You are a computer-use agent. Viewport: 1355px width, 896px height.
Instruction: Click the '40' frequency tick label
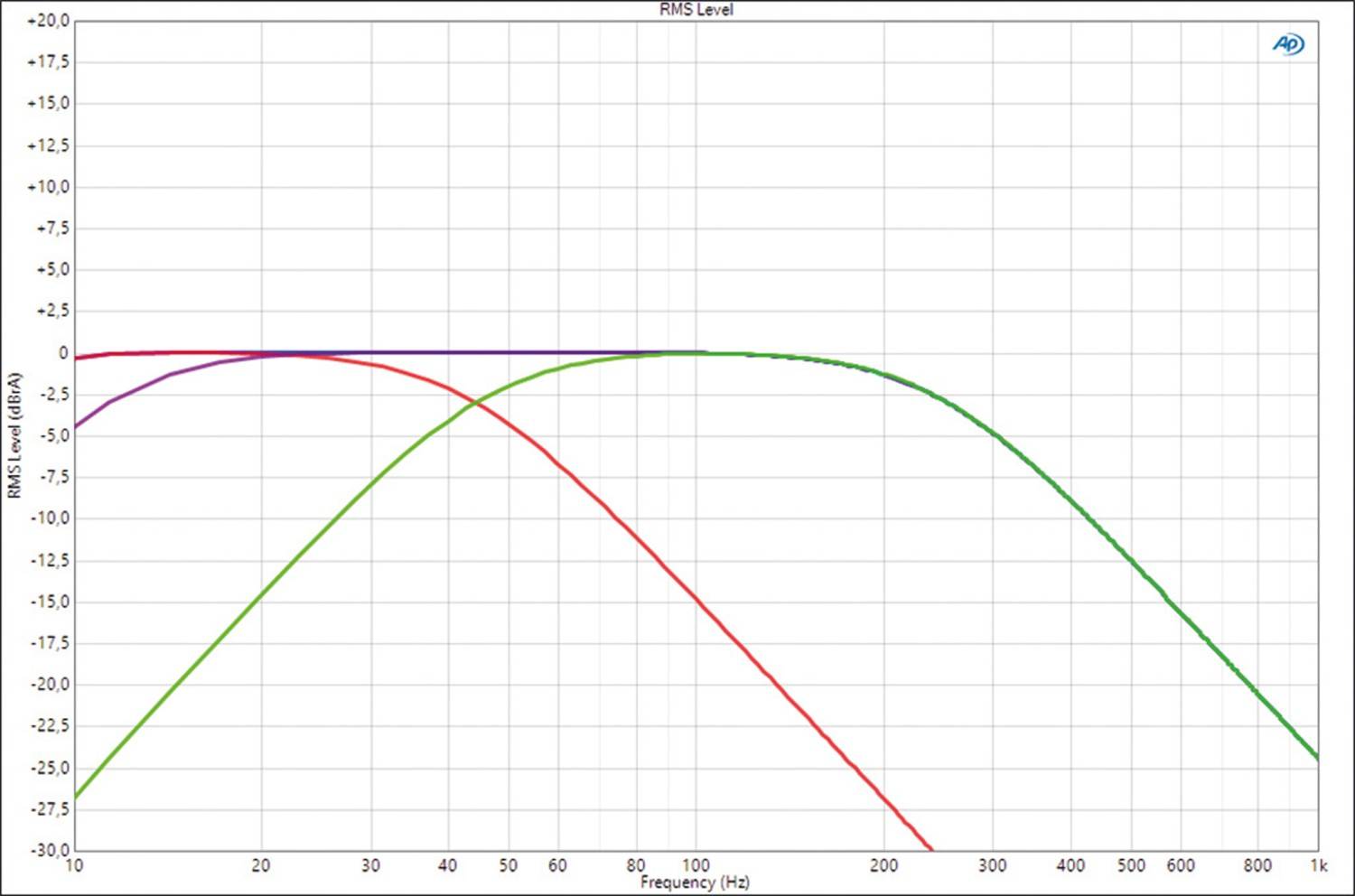[448, 865]
